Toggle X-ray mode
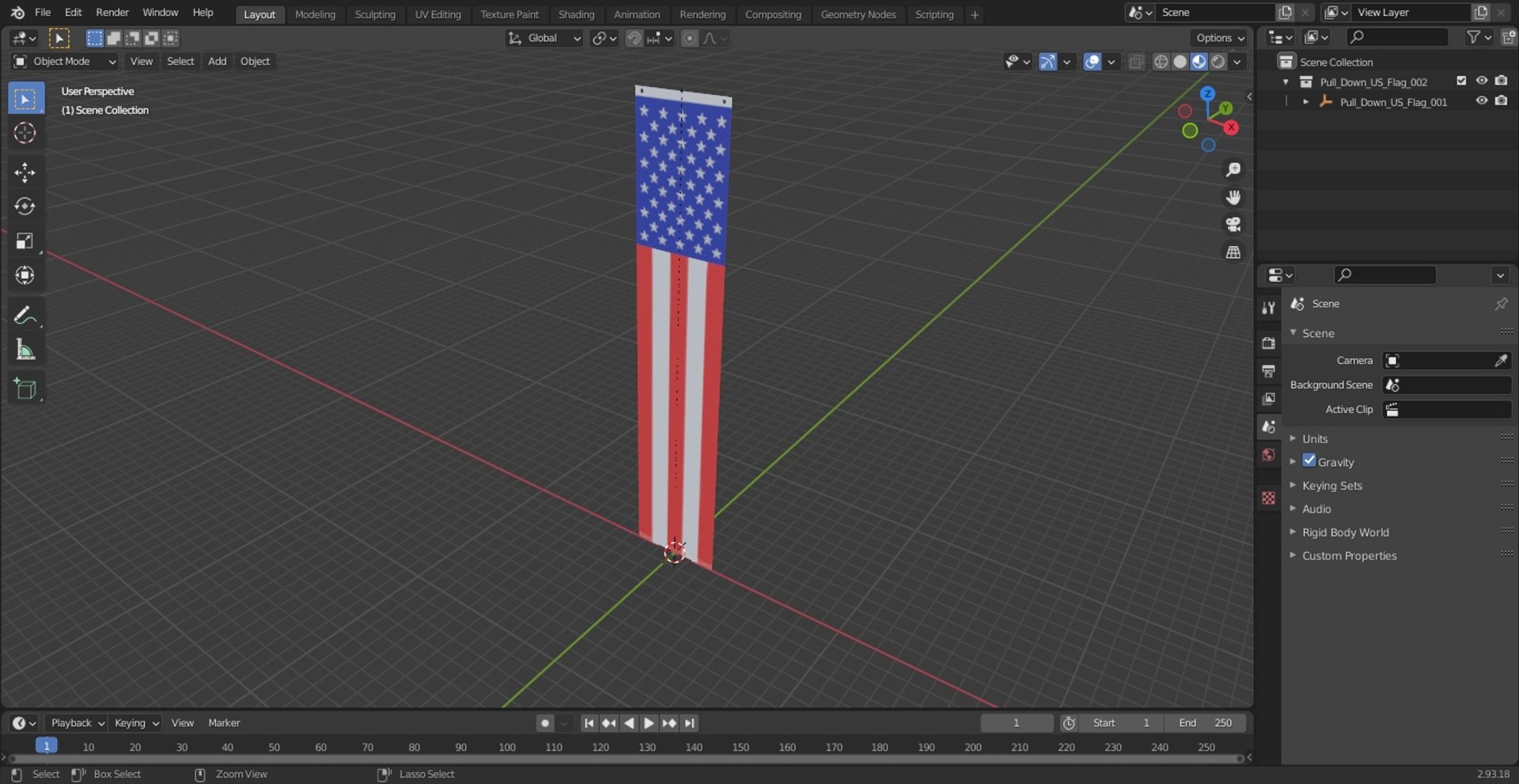Screen dimensions: 1519x784 [x=1136, y=62]
